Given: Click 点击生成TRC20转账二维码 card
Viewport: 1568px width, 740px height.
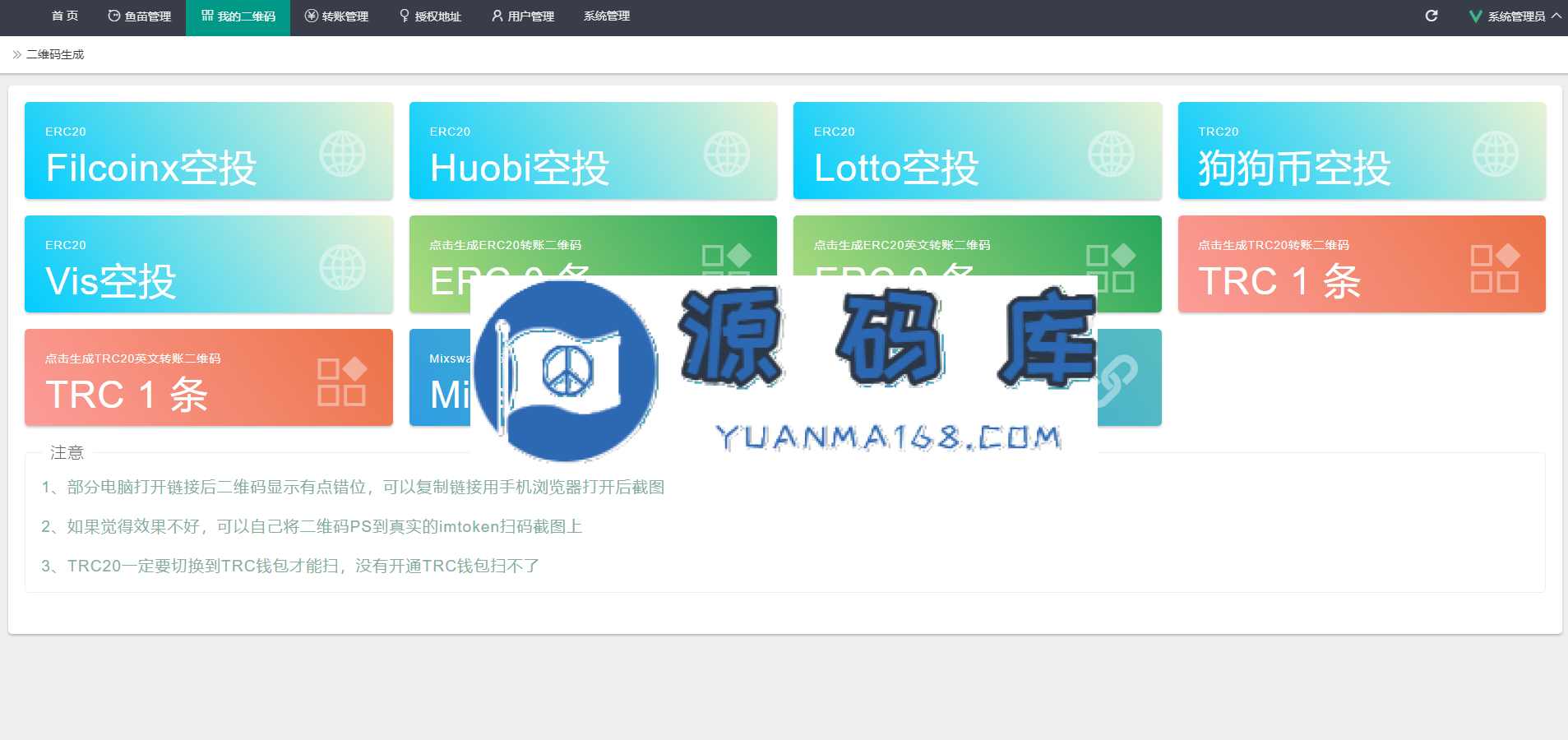Looking at the screenshot, I should coord(1362,264).
